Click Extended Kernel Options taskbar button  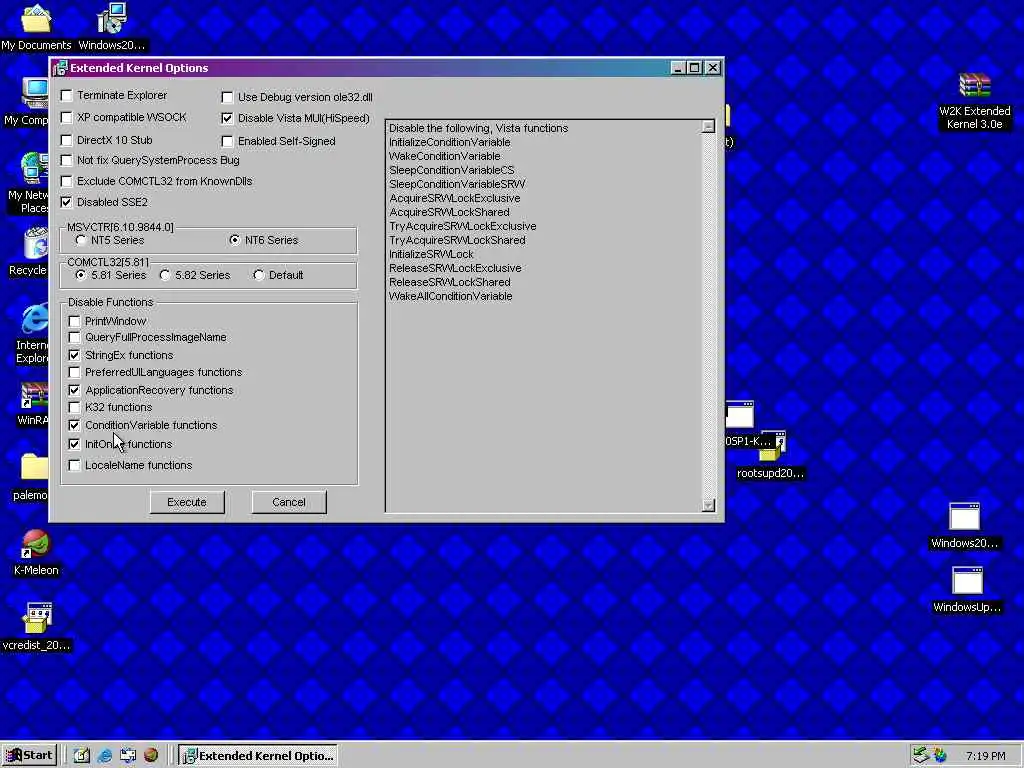pyautogui.click(x=258, y=756)
